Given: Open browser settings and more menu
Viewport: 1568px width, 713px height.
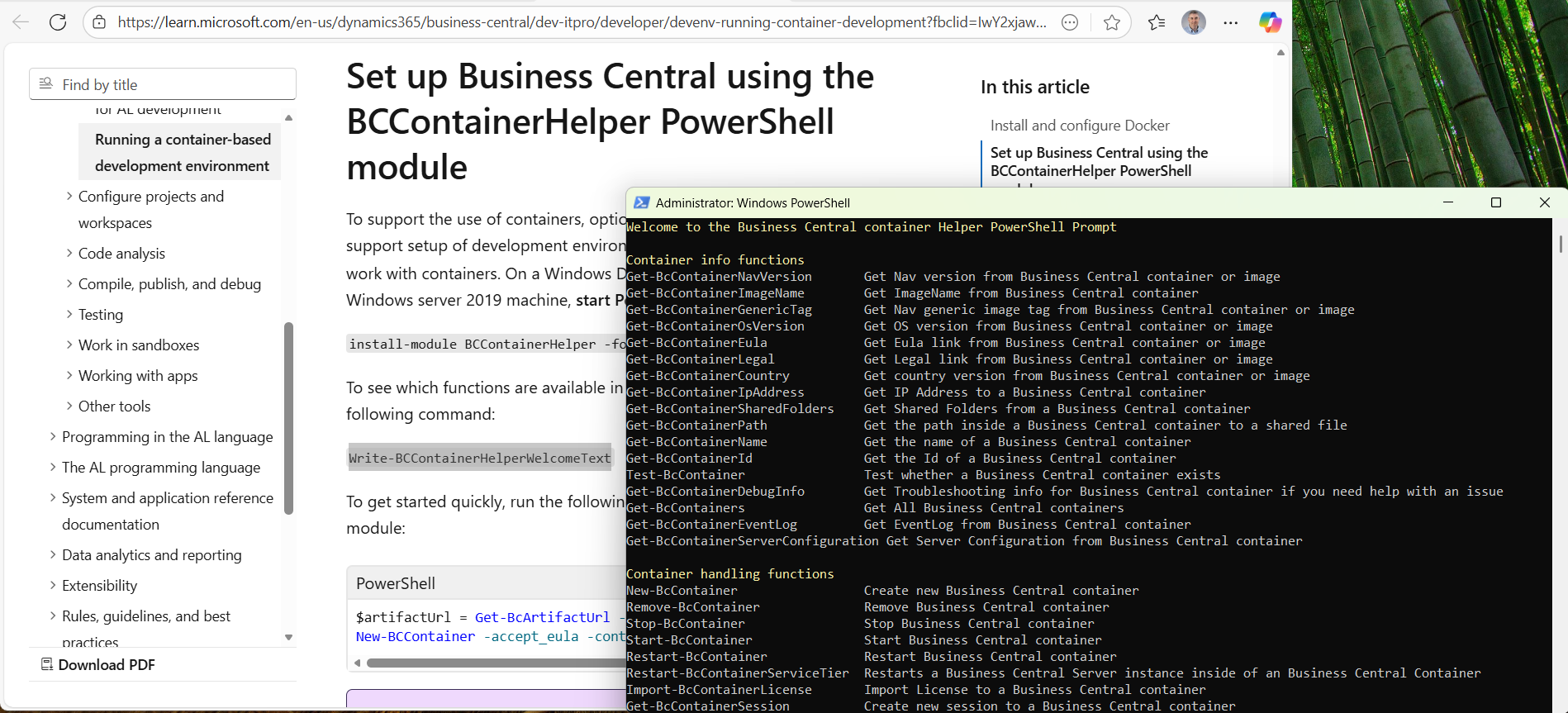Looking at the screenshot, I should [1231, 22].
